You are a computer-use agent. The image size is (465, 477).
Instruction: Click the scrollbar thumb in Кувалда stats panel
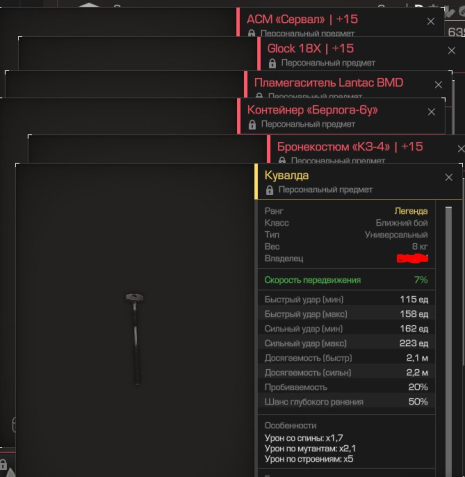tap(449, 342)
